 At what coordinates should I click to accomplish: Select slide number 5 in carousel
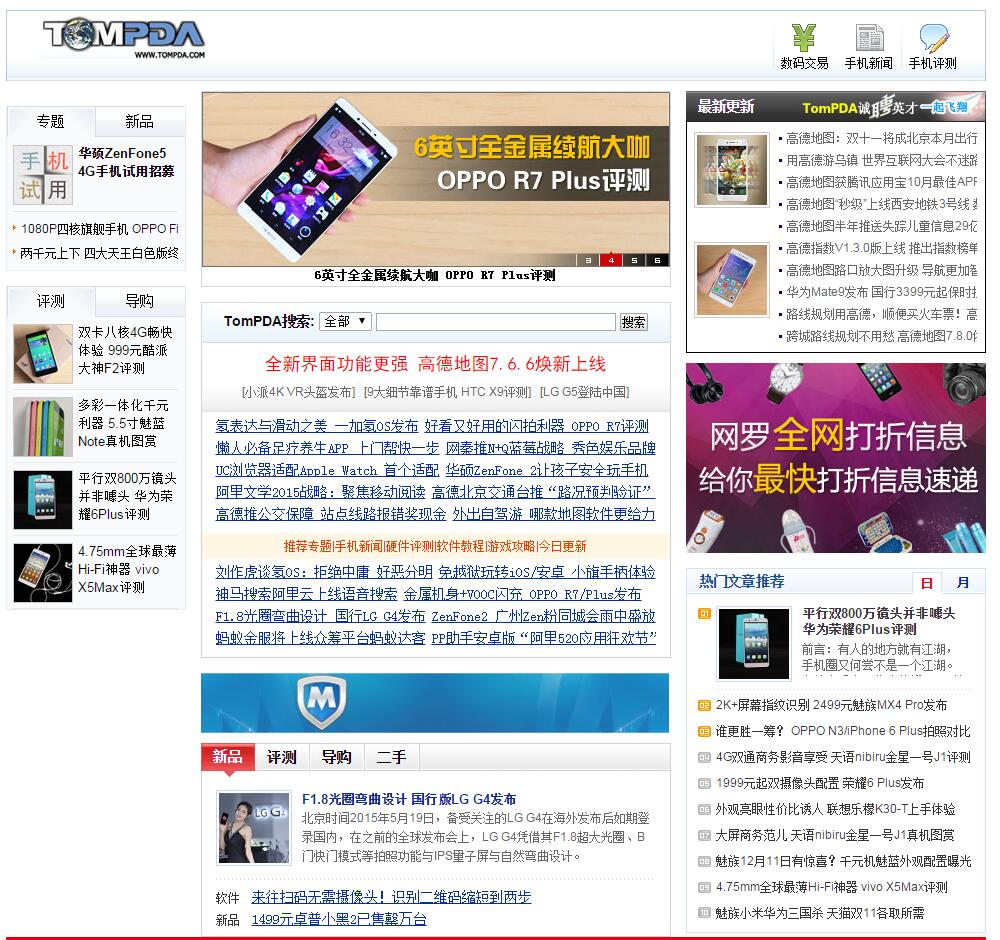click(634, 260)
